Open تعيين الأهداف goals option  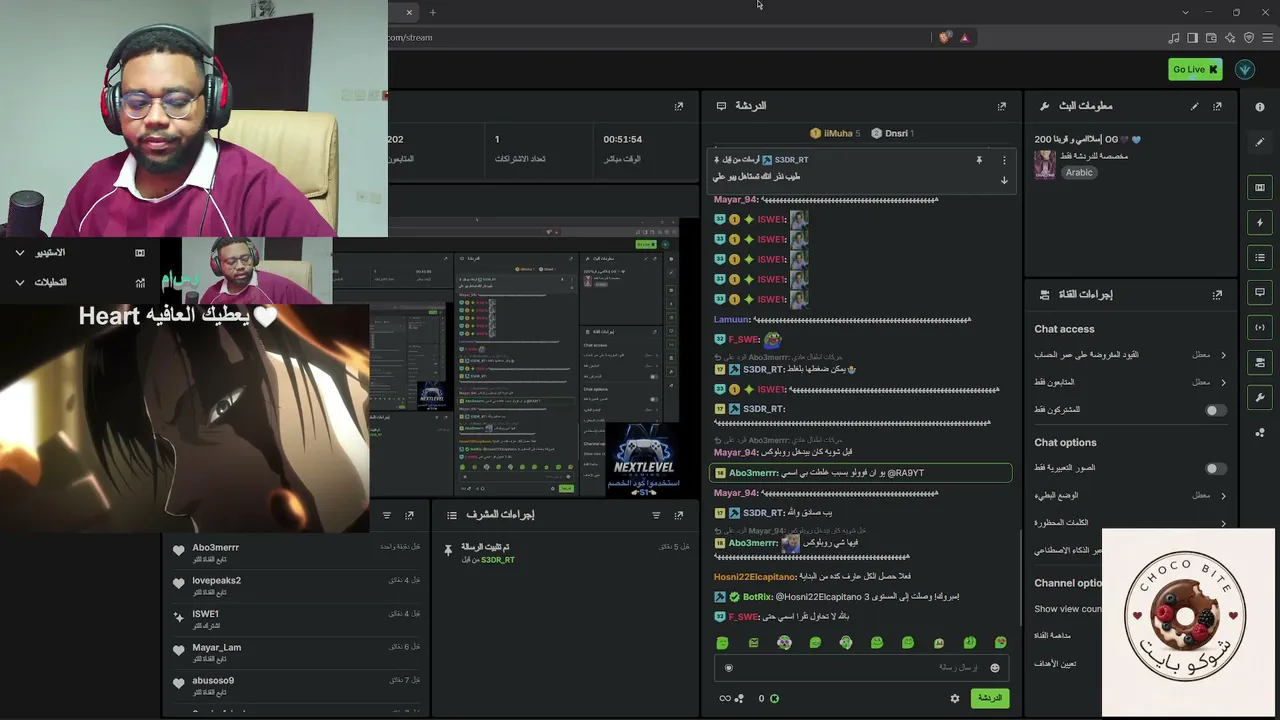[1055, 663]
